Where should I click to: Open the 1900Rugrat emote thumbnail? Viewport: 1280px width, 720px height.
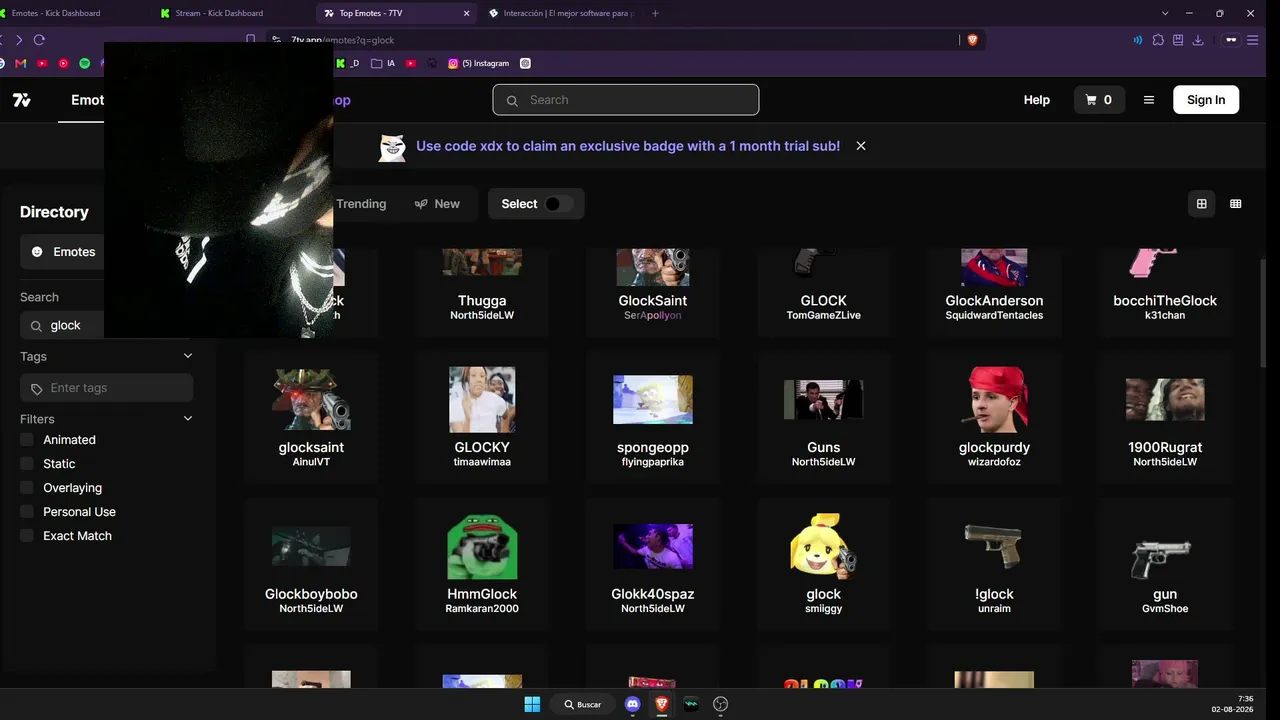coord(1165,400)
